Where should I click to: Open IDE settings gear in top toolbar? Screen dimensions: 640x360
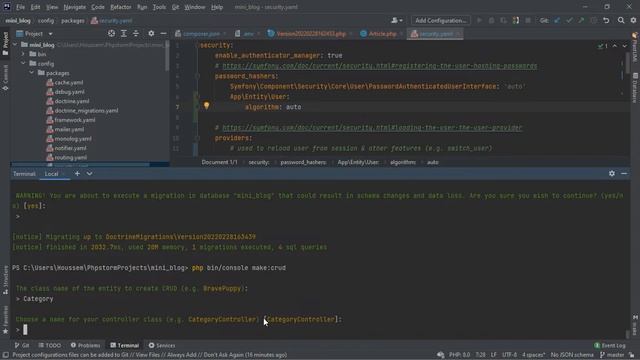click(x=633, y=20)
